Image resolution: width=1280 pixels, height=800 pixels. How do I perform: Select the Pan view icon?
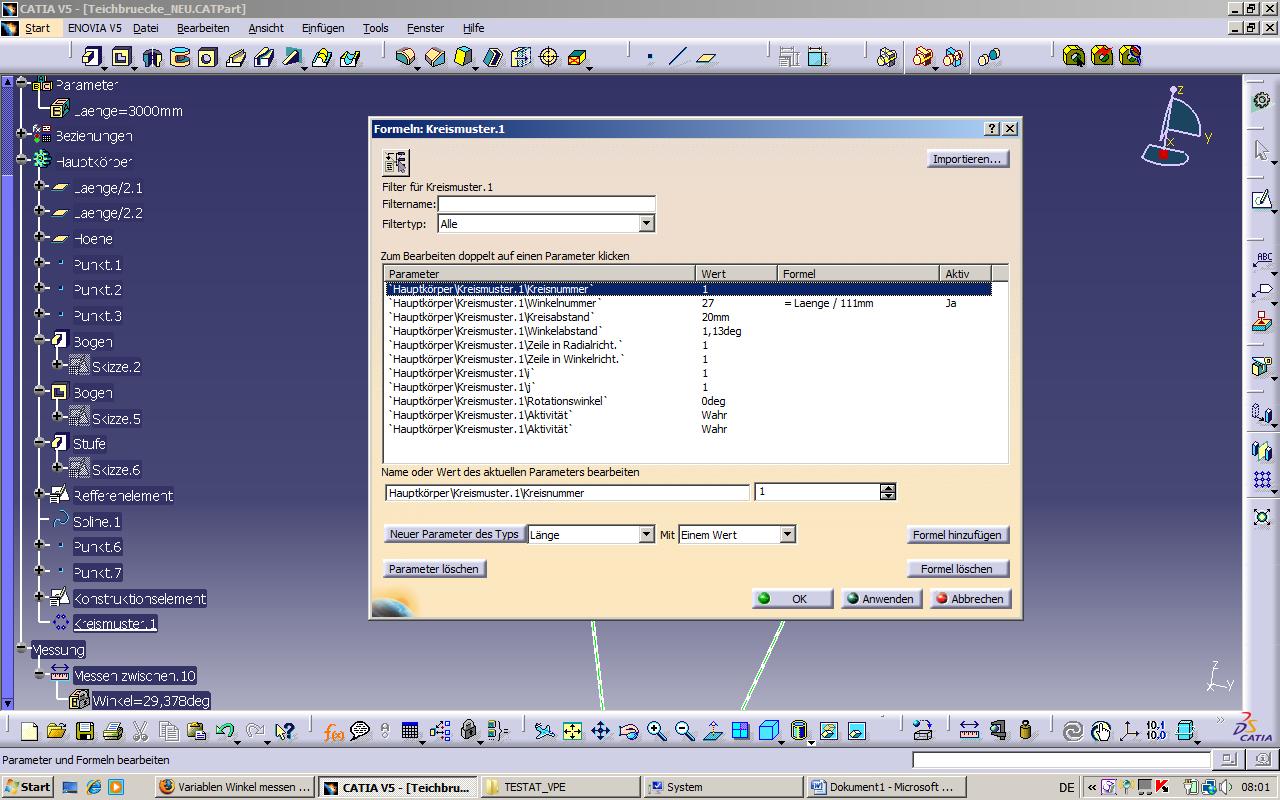600,731
